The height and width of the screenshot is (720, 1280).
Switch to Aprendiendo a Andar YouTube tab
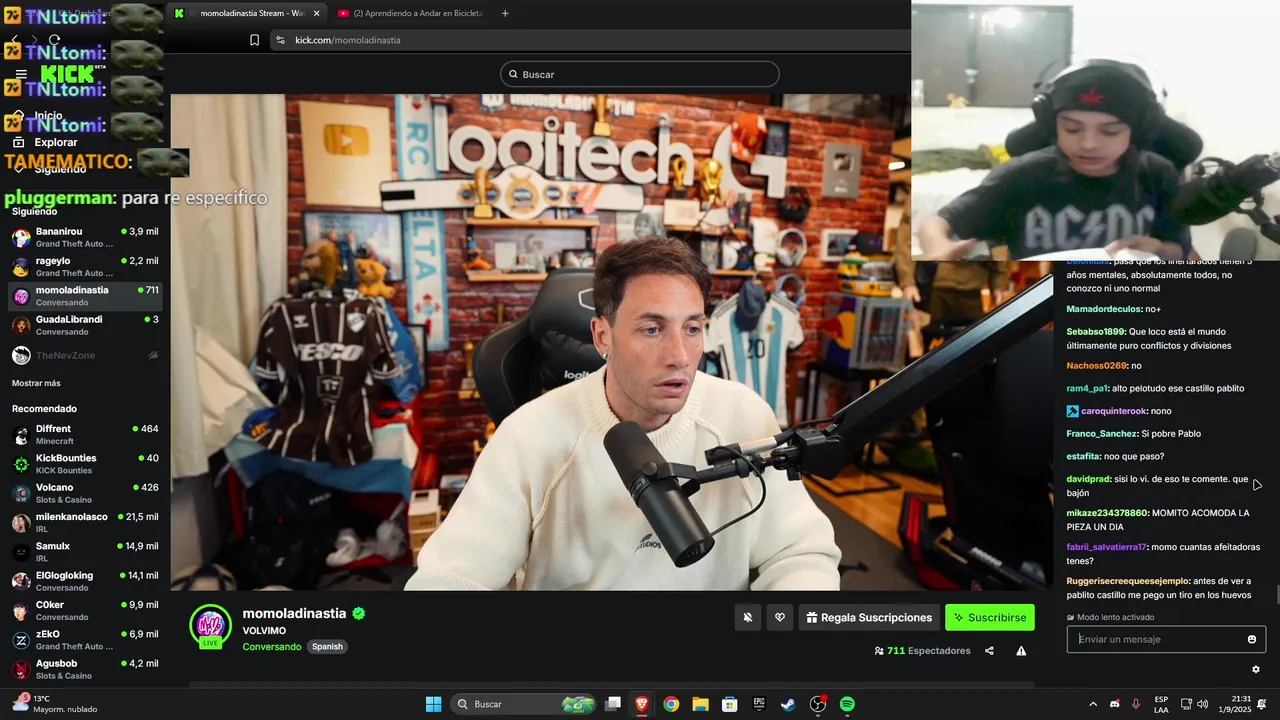(x=410, y=13)
